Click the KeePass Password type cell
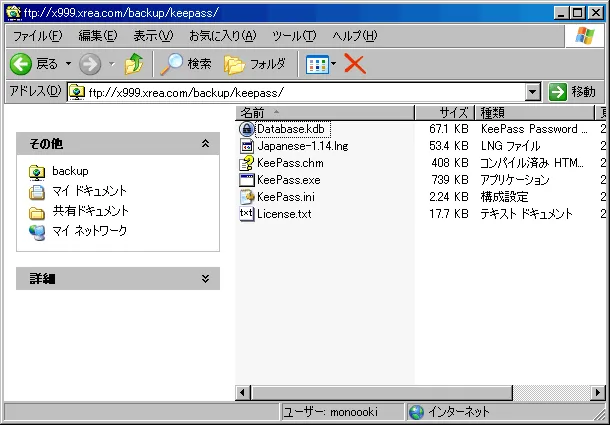This screenshot has height=425, width=610. click(x=534, y=129)
